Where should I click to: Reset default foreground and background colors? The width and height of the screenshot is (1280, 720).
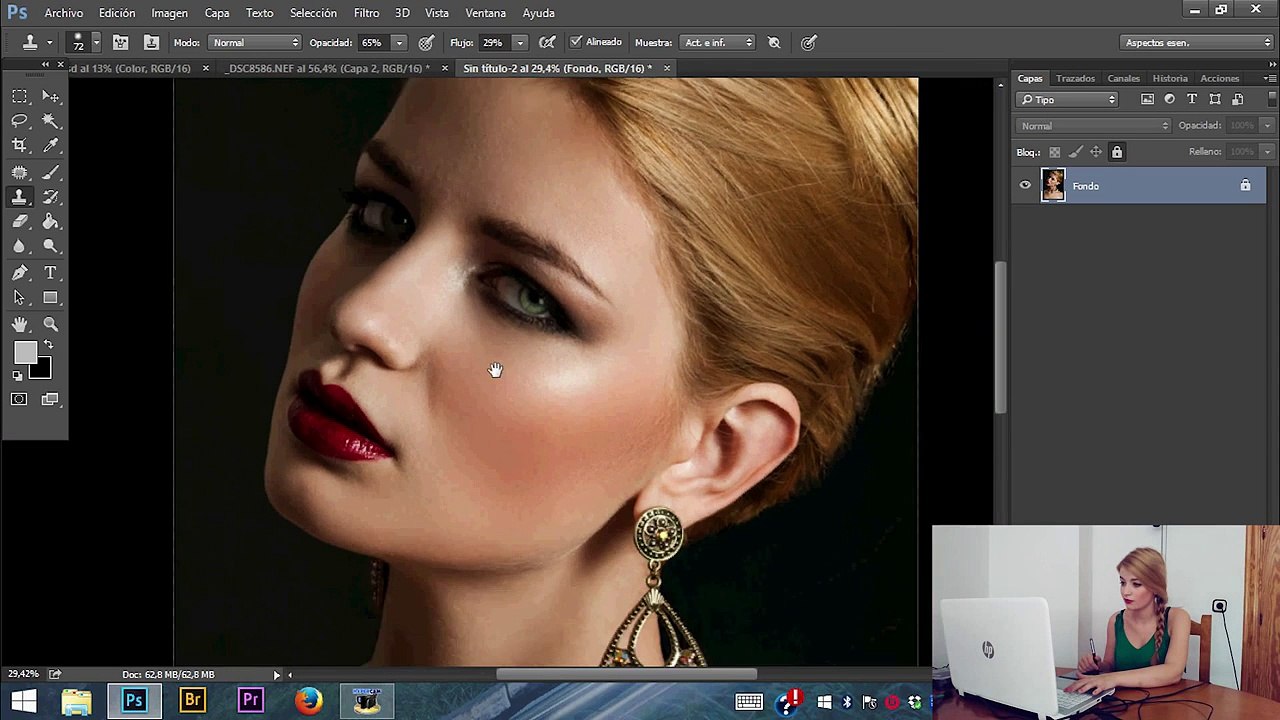coord(17,376)
